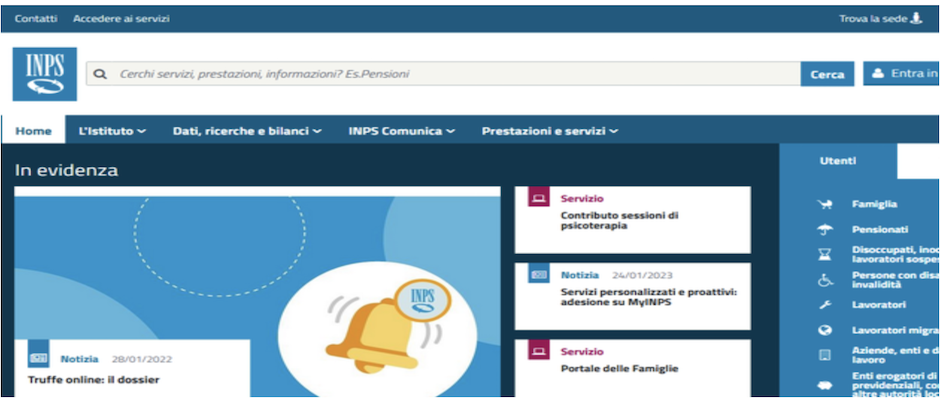Select the Pensionati user category
940x400 pixels.
pyautogui.click(x=880, y=229)
